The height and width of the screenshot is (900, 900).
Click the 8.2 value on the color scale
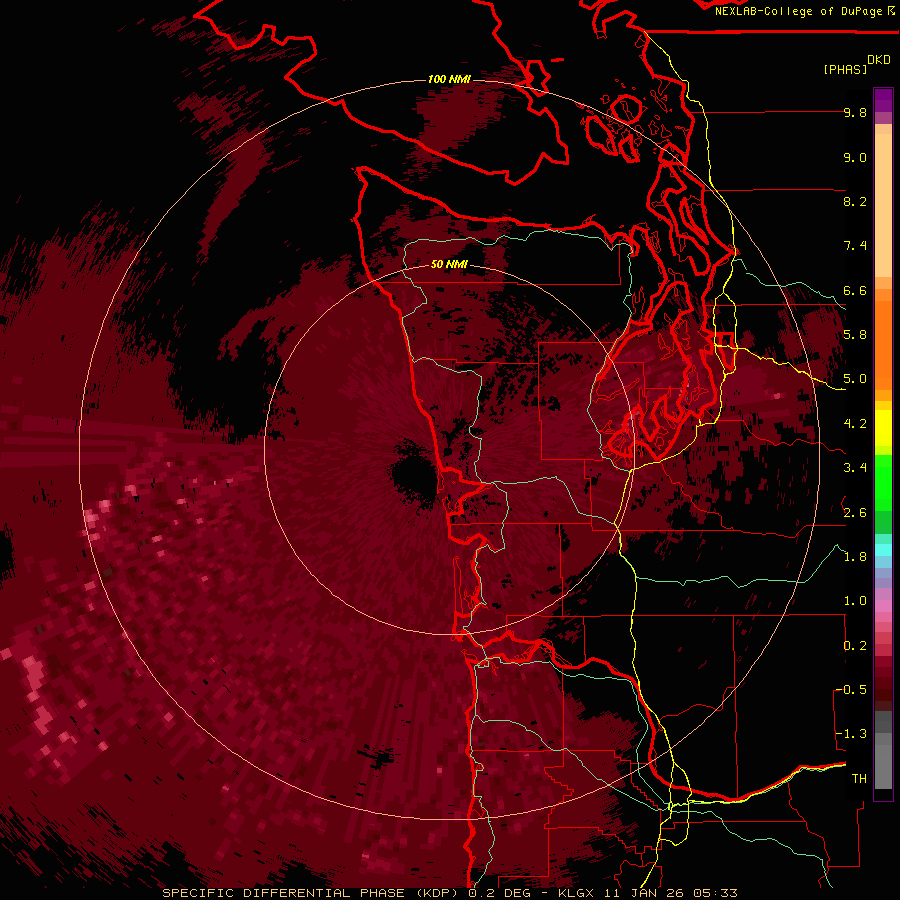point(855,201)
